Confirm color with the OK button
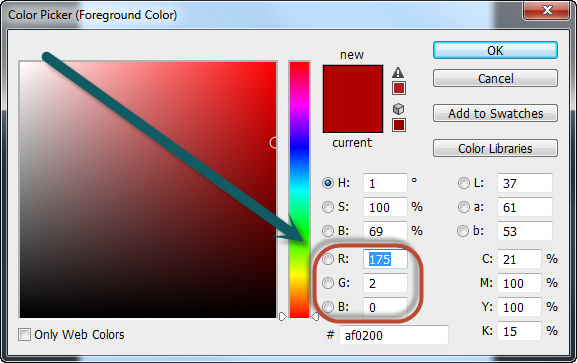The height and width of the screenshot is (363, 577). pyautogui.click(x=495, y=50)
